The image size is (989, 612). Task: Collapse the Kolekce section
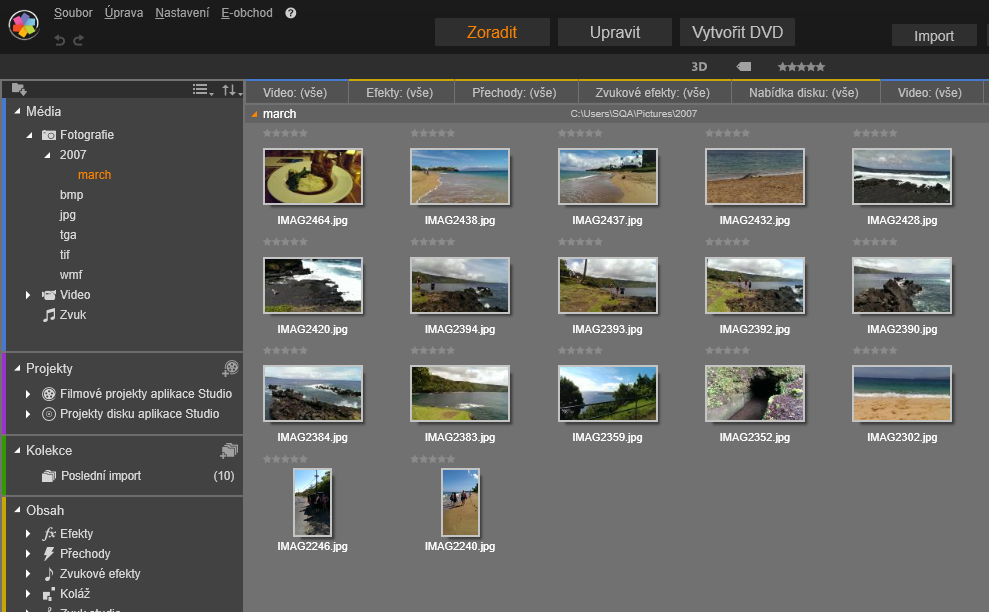pyautogui.click(x=17, y=450)
